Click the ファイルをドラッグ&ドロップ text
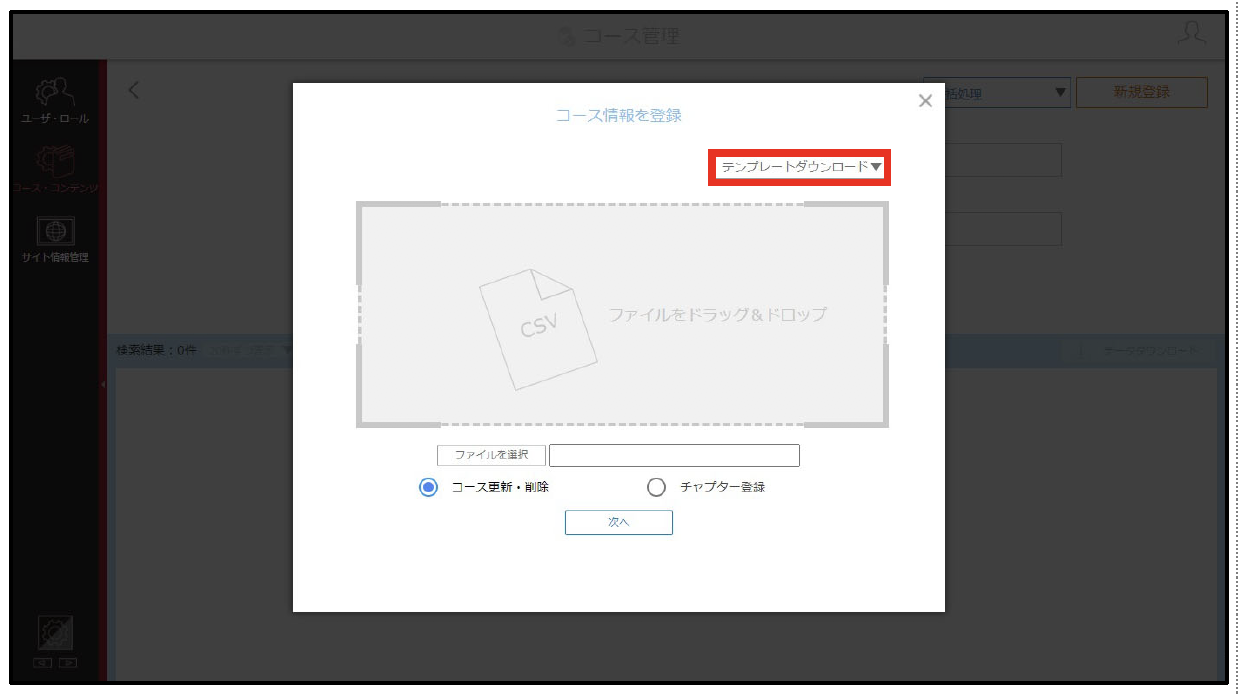This screenshot has width=1238, height=696. (717, 314)
